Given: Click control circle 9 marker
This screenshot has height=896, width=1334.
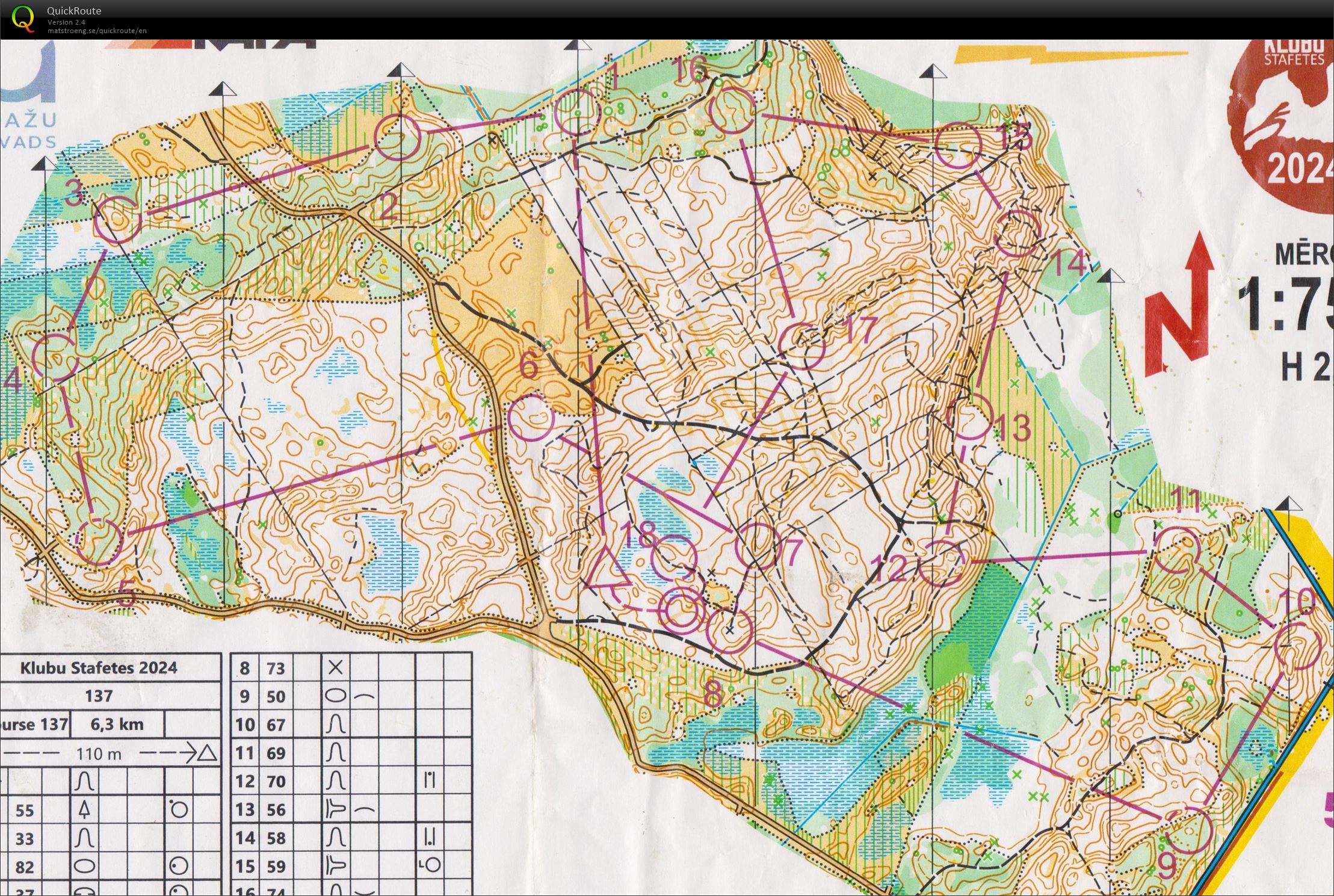Looking at the screenshot, I should tap(1189, 831).
